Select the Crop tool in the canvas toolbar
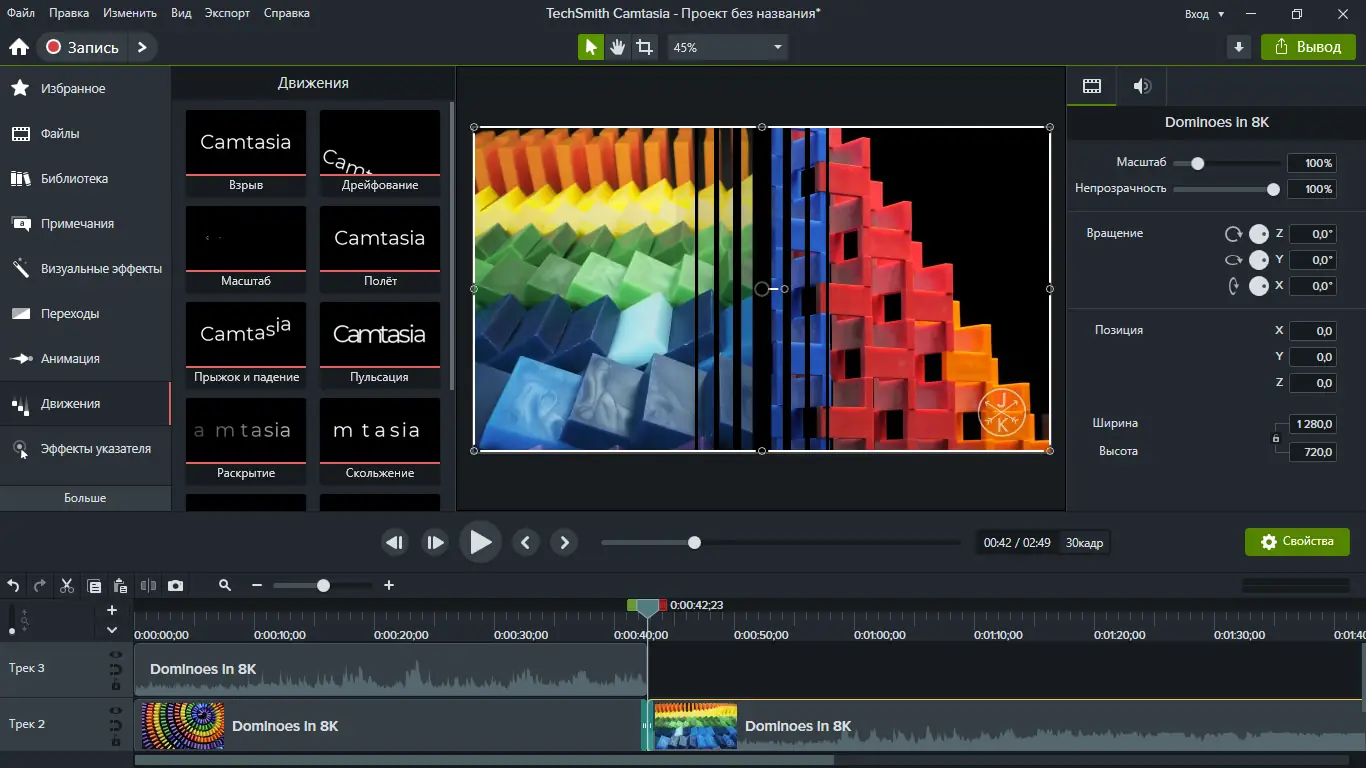 (x=645, y=47)
